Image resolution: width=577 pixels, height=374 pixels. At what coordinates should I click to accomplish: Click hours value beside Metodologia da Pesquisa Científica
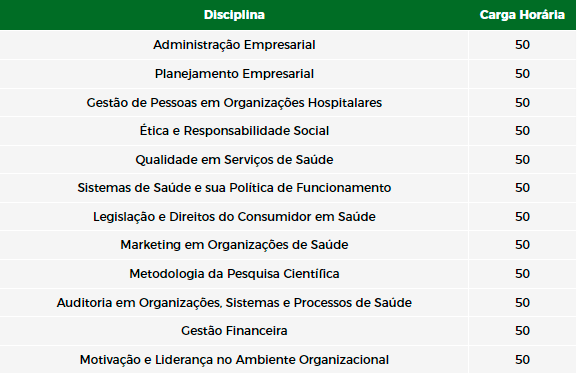click(x=522, y=274)
